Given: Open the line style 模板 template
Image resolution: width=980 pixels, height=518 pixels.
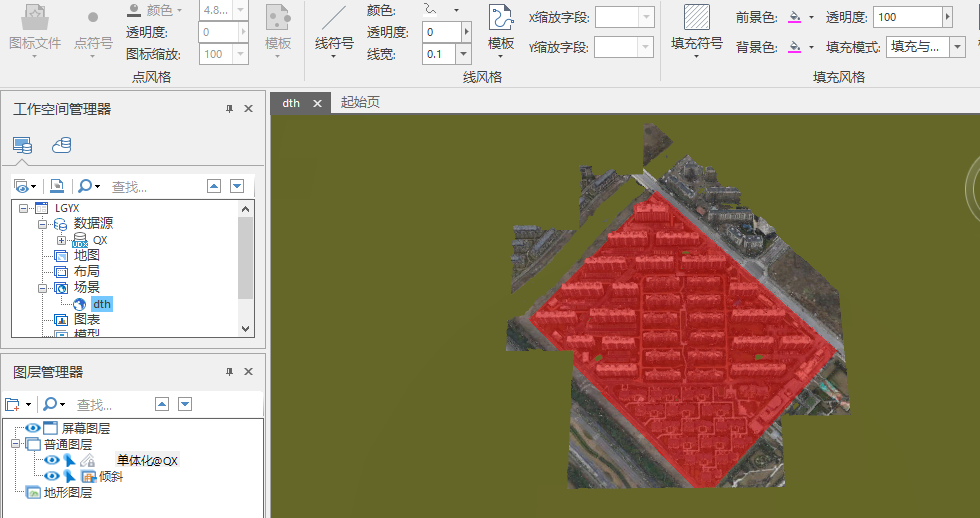Looking at the screenshot, I should (501, 31).
